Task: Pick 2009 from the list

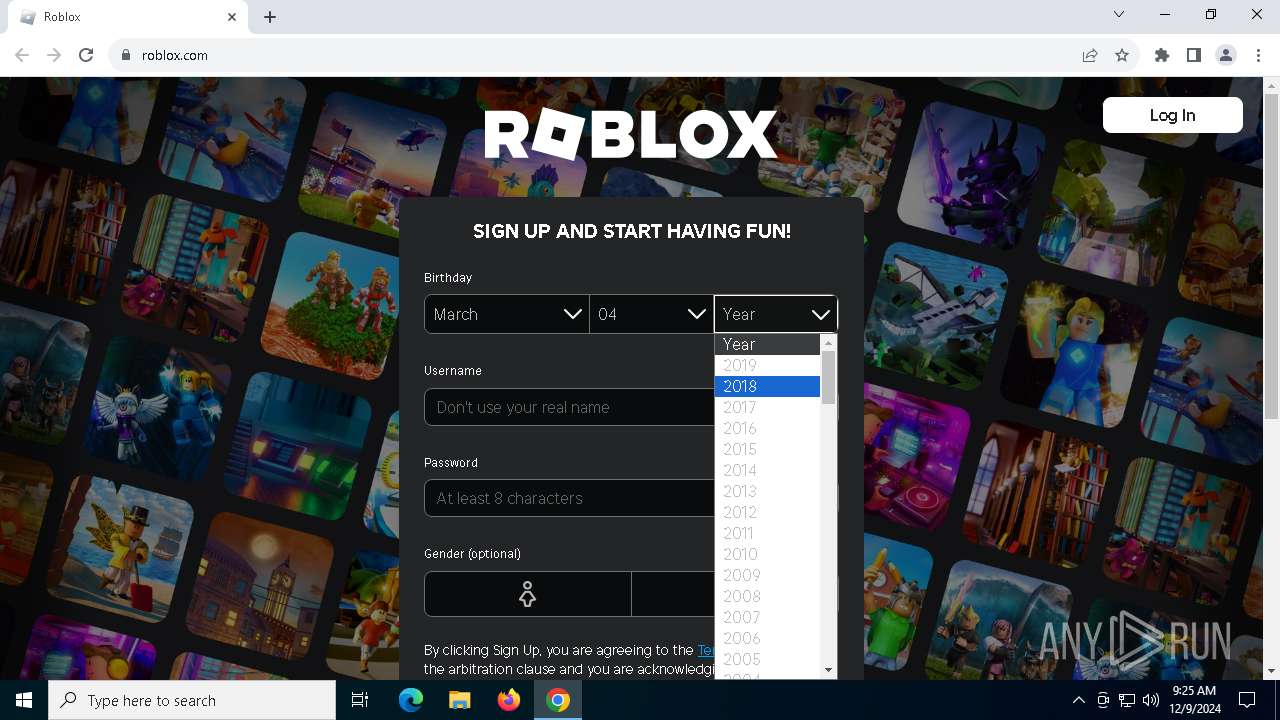Action: [x=768, y=575]
